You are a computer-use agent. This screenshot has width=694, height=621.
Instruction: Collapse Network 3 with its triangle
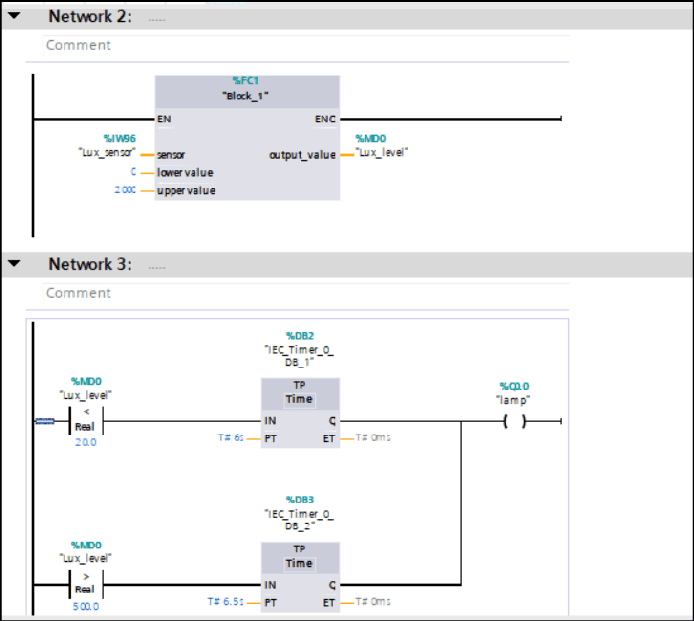14,264
